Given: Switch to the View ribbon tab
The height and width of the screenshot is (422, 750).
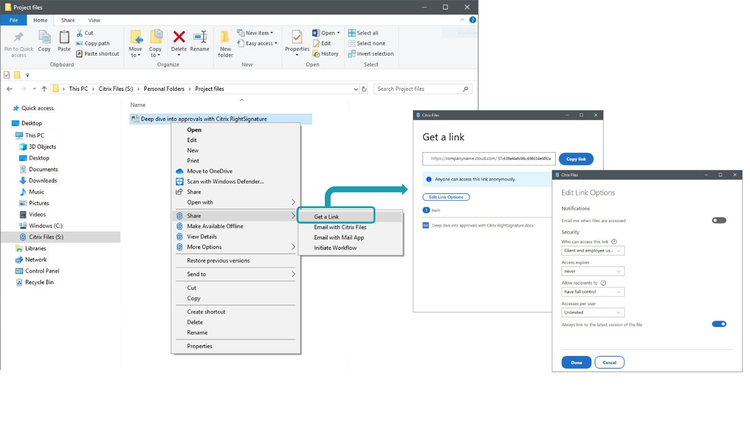Looking at the screenshot, I should click(94, 20).
